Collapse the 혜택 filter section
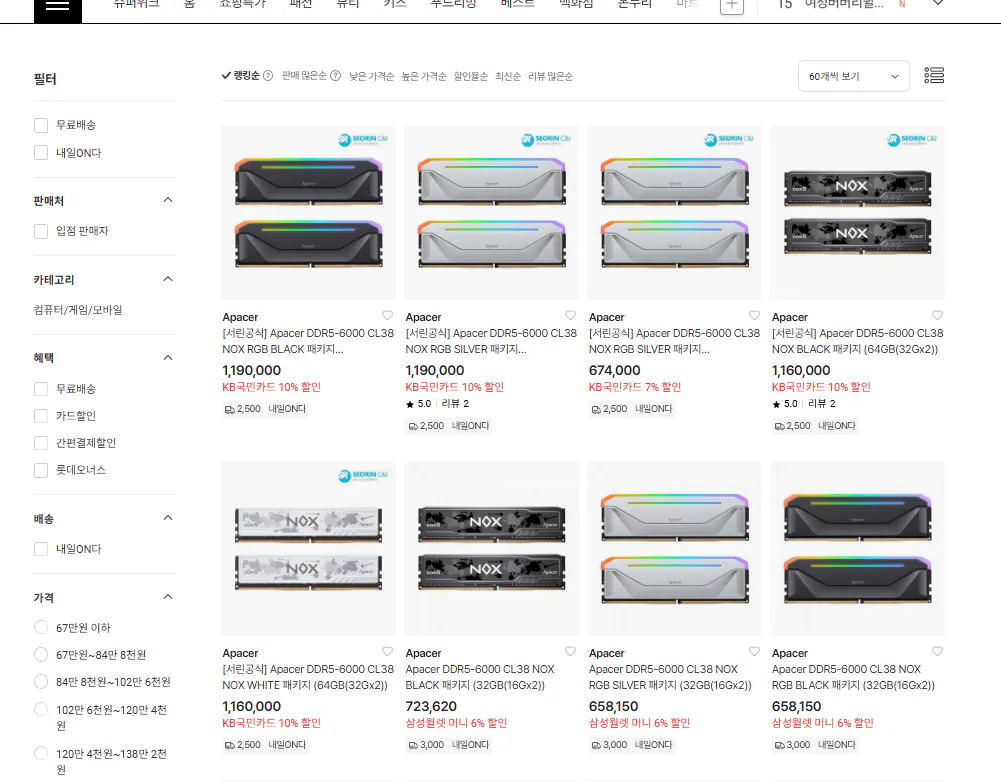Viewport: 1001px width, 782px height. (167, 357)
